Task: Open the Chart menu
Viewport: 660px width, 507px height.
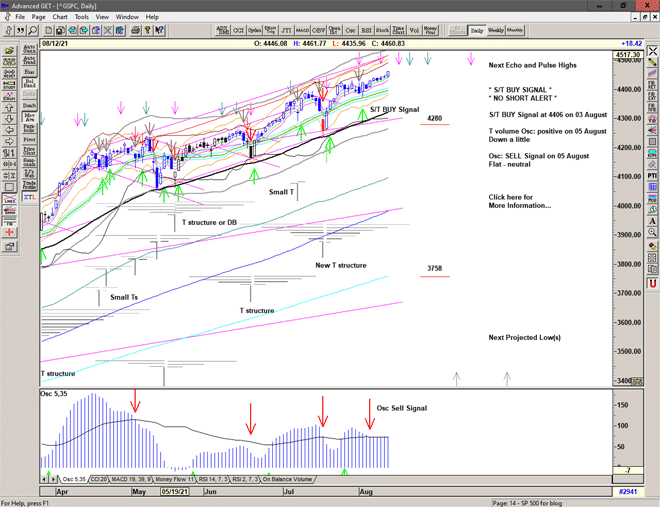Action: pos(60,17)
